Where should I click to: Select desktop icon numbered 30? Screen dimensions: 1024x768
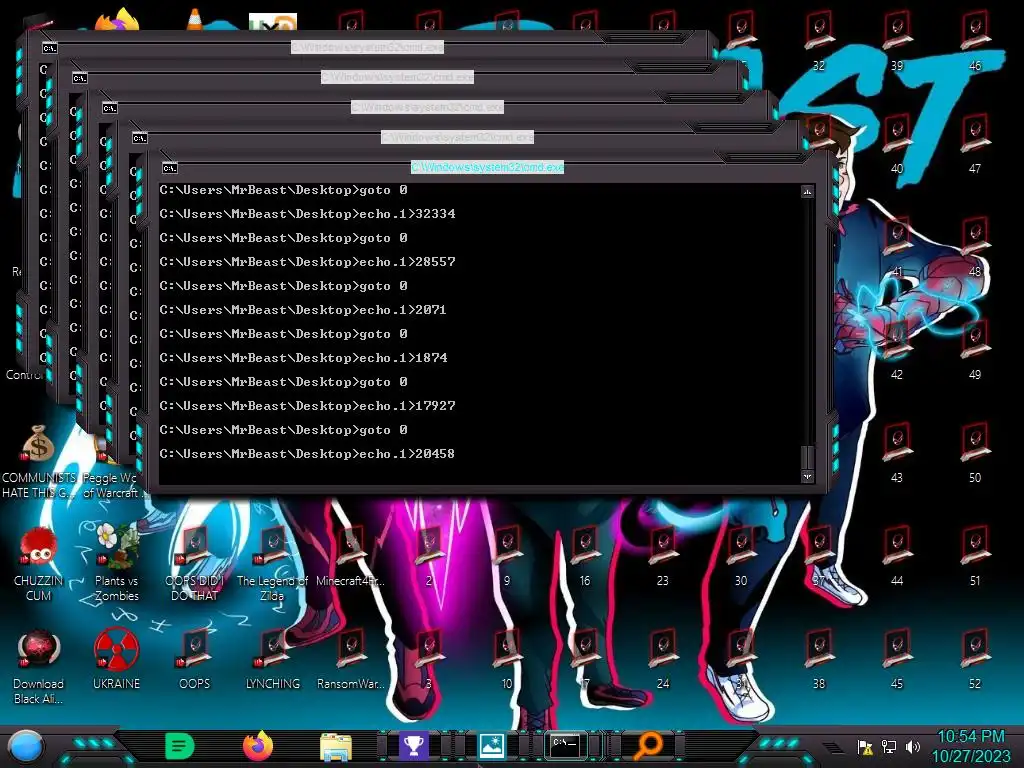(741, 556)
